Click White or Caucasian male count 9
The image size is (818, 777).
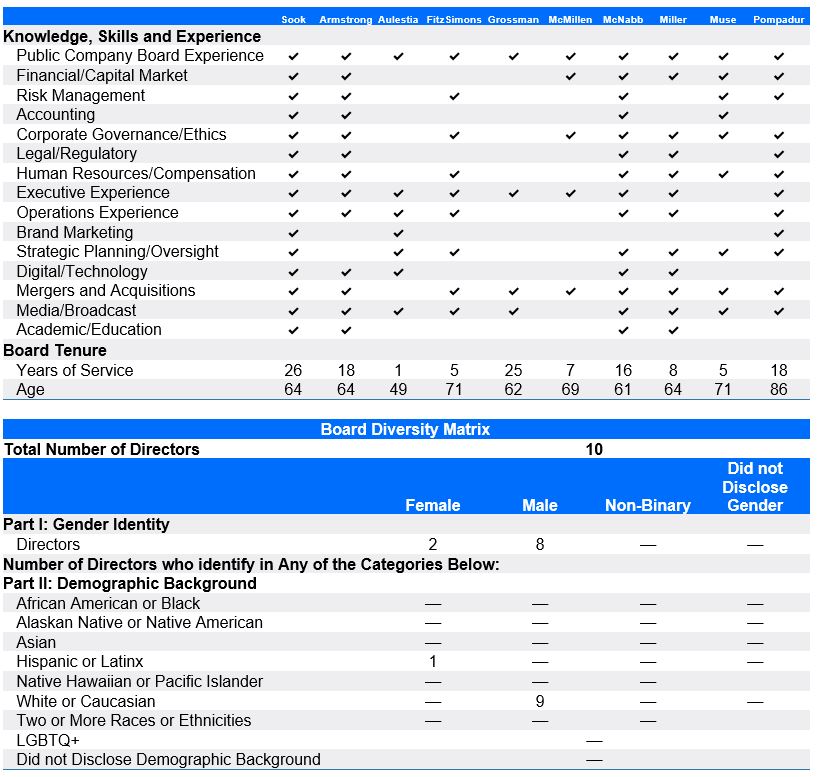(x=540, y=701)
